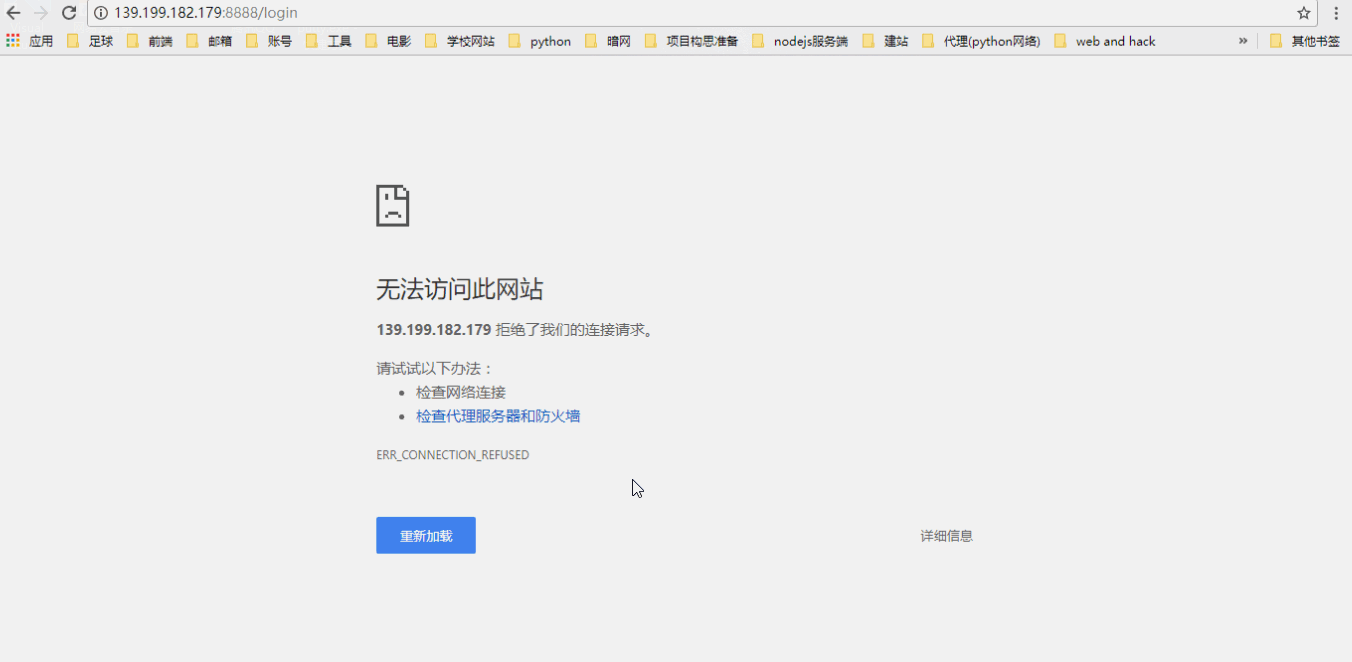Image resolution: width=1352 pixels, height=662 pixels.
Task: Open the python bookmark folder
Action: (x=540, y=41)
